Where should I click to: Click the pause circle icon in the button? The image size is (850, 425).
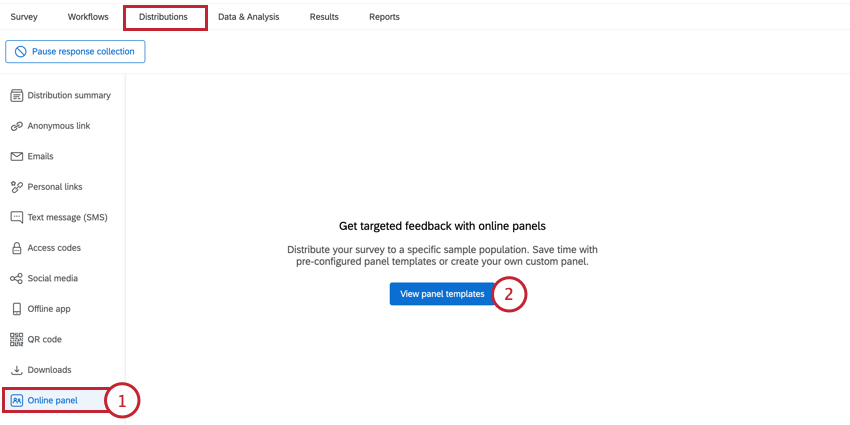point(21,51)
